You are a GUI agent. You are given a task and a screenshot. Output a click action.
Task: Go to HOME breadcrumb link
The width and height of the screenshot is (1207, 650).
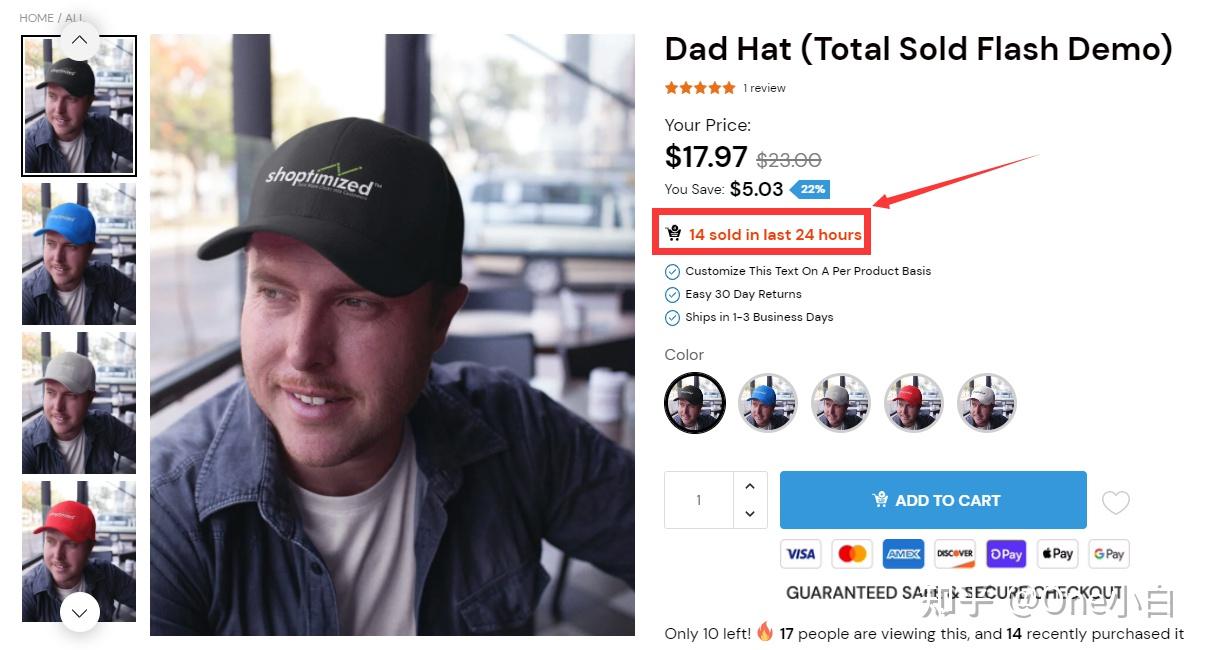tap(36, 18)
